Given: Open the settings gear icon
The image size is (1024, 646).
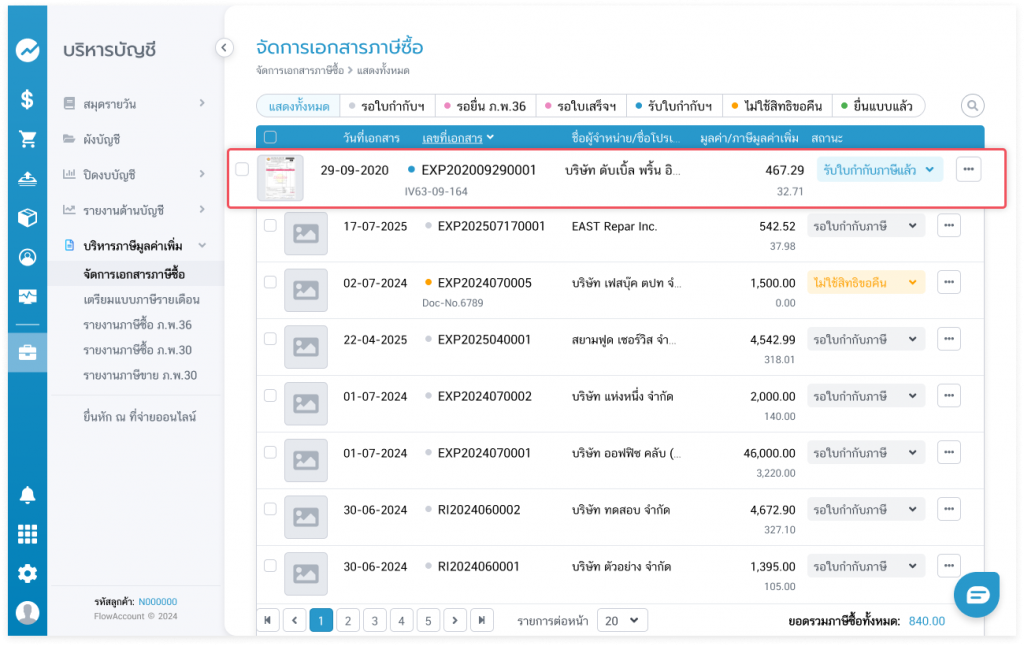Looking at the screenshot, I should click(x=27, y=573).
